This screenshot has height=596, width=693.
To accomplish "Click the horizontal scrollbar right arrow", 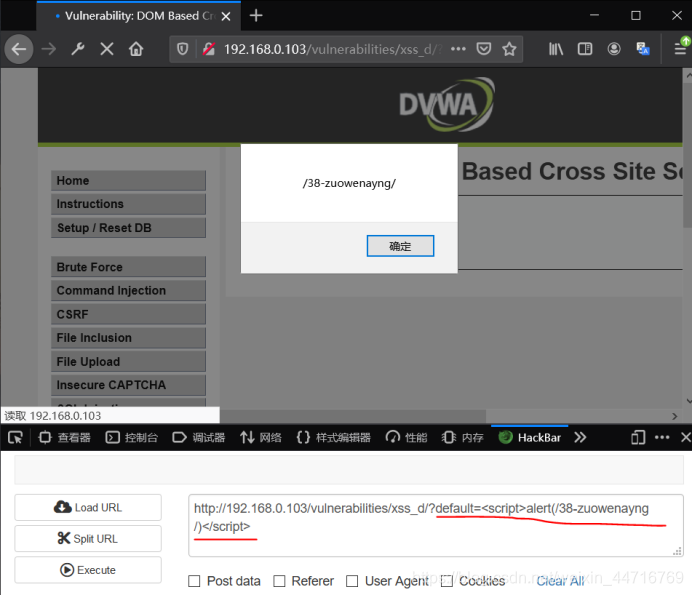I will (674, 416).
